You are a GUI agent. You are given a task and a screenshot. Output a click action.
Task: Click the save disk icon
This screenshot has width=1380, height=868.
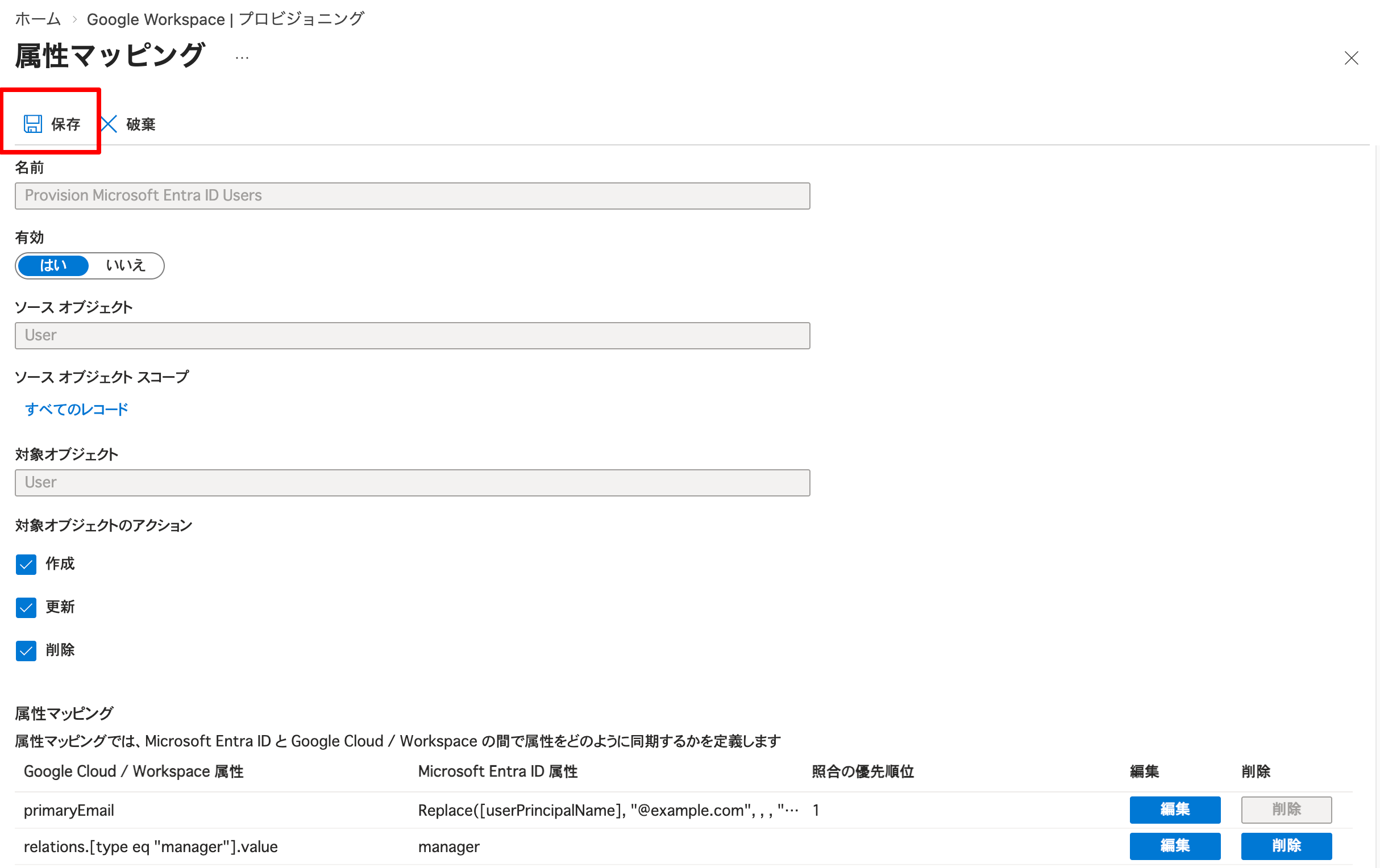(32, 123)
